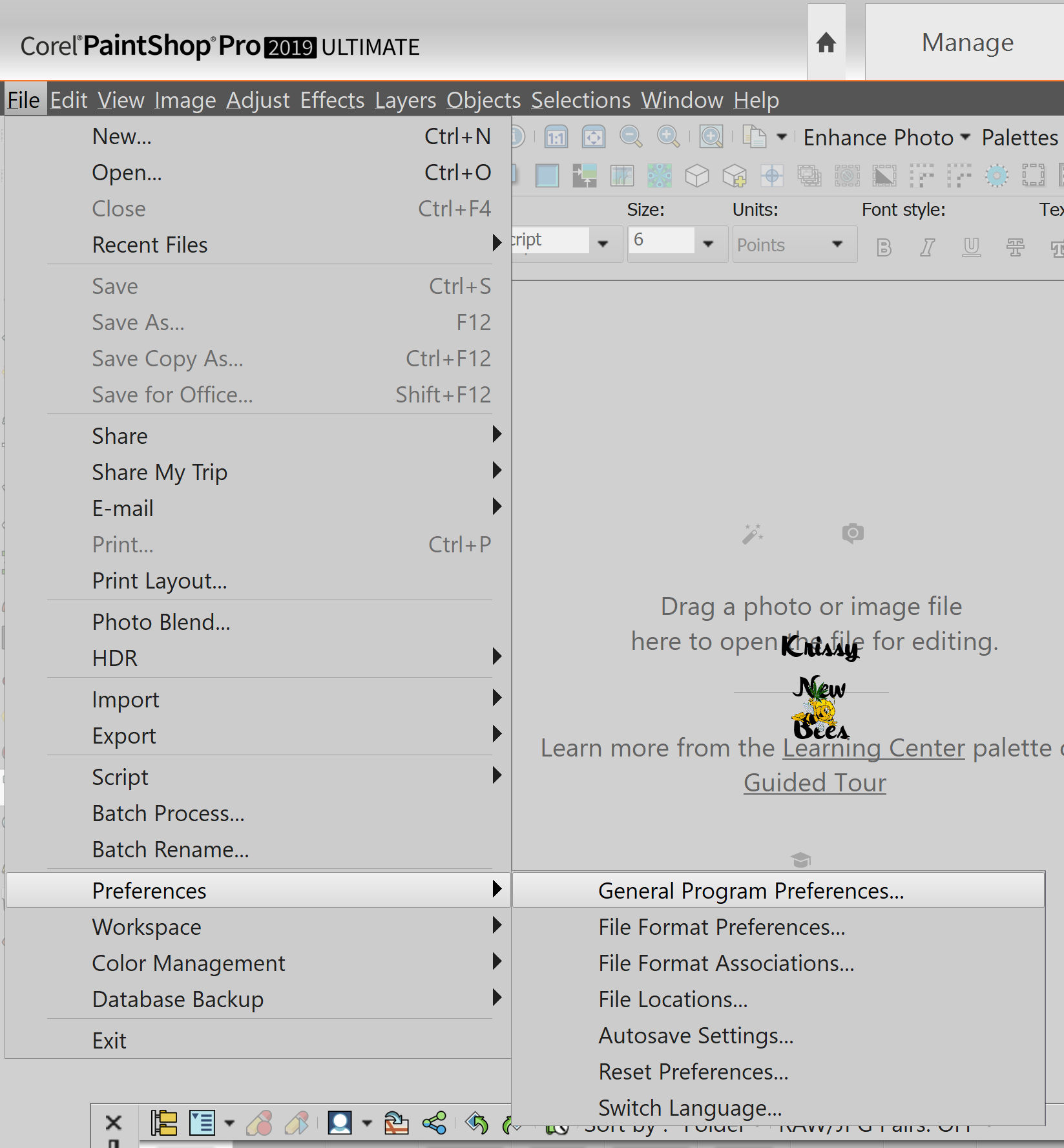Choose New... from the File menu
Viewport: 1064px width, 1148px height.
pos(258,136)
